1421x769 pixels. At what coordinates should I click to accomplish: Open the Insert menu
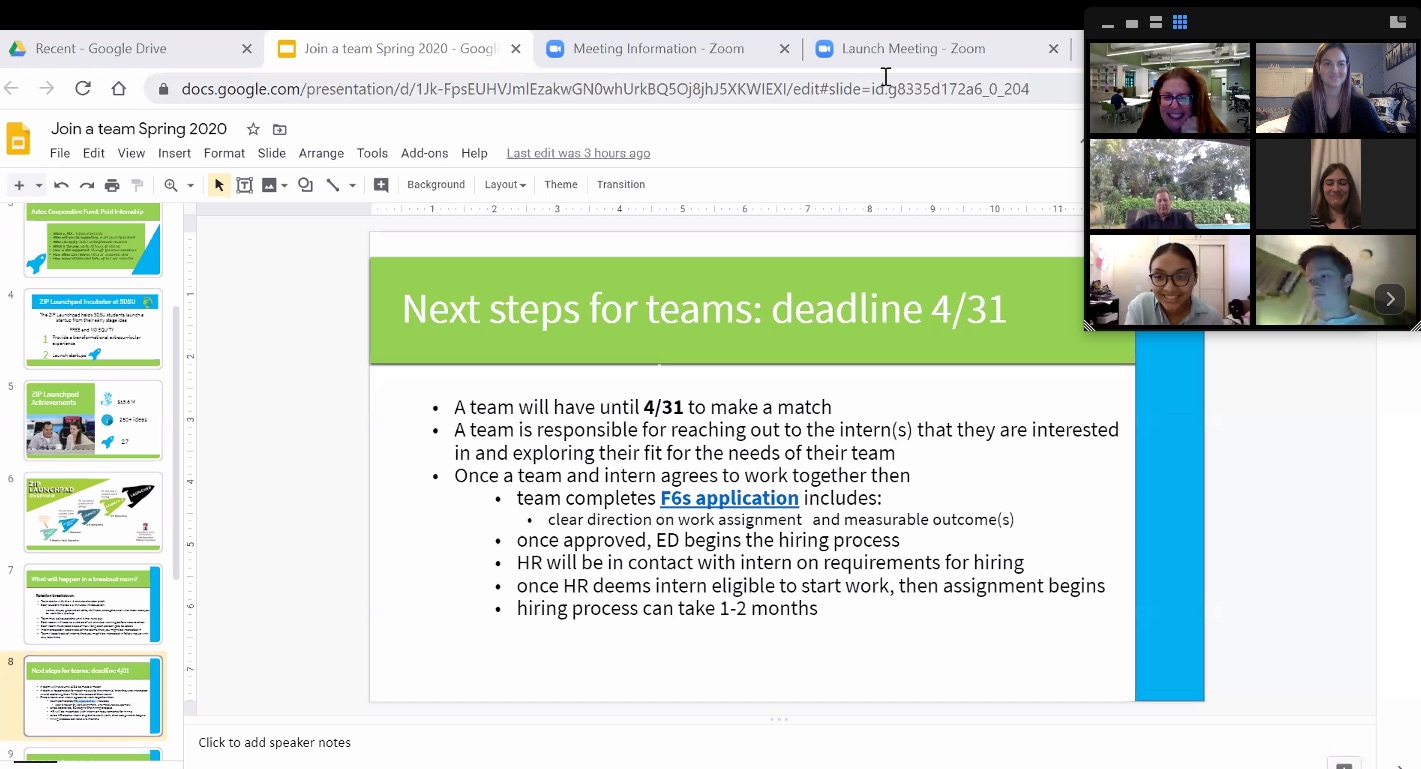(x=174, y=153)
